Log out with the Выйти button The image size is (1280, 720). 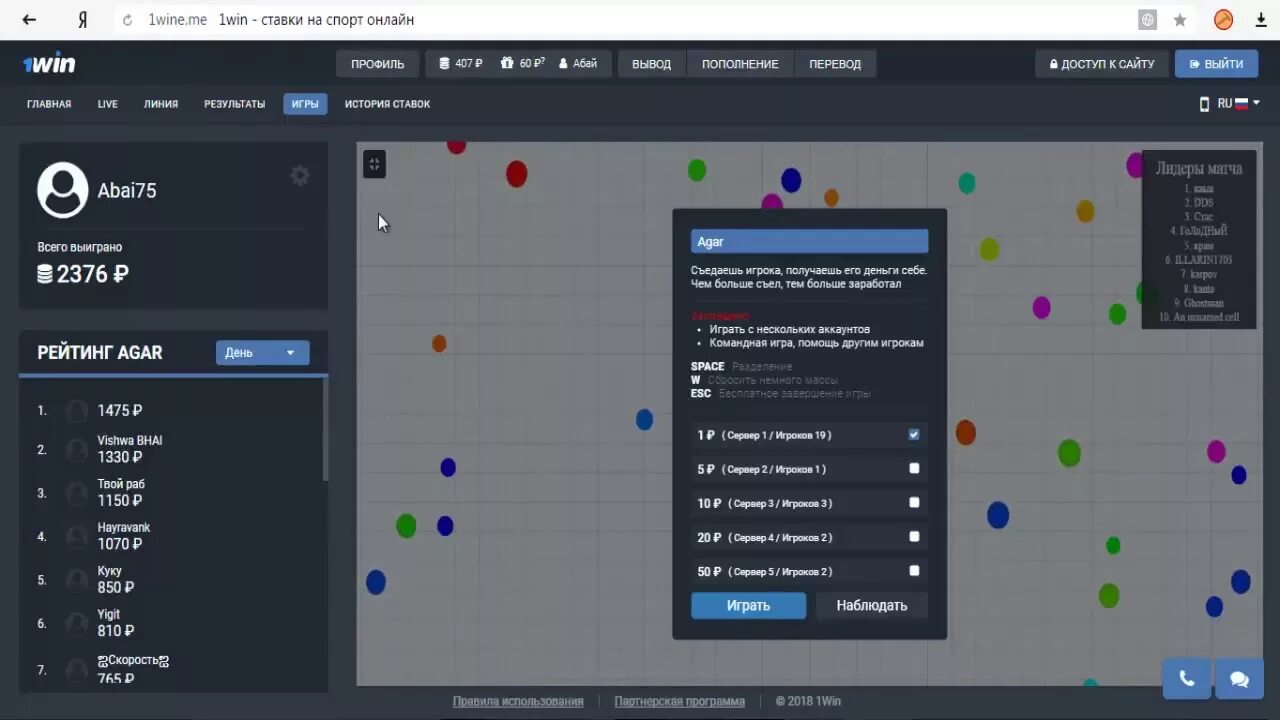pos(1217,64)
